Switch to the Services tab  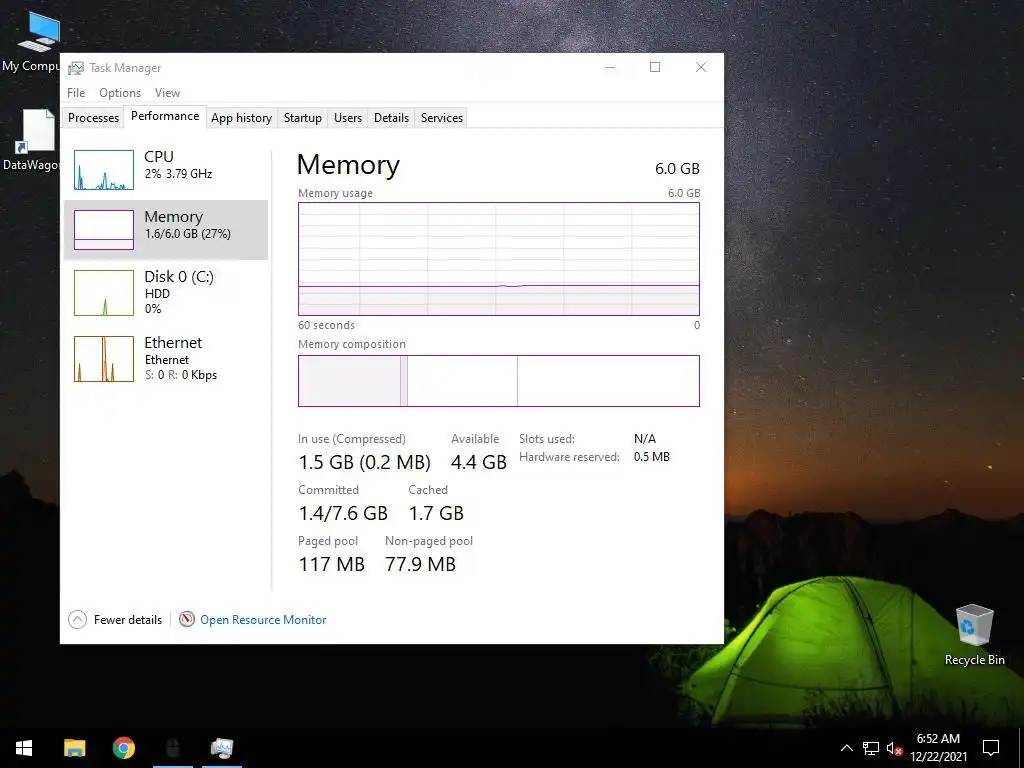[x=441, y=118]
